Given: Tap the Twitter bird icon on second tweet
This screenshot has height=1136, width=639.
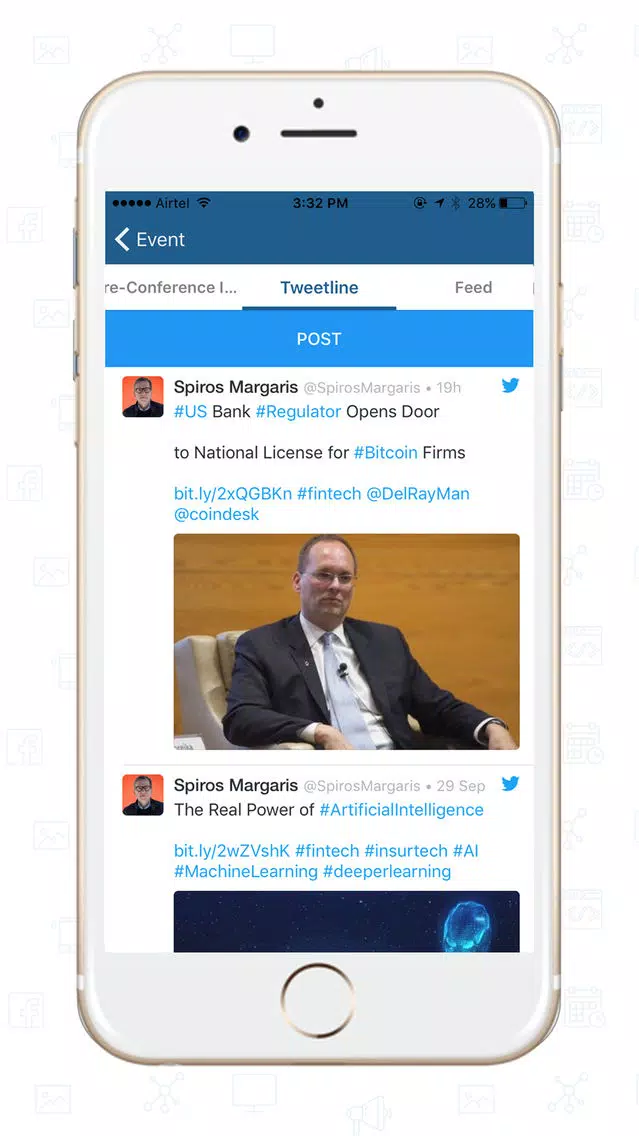Looking at the screenshot, I should pyautogui.click(x=510, y=784).
